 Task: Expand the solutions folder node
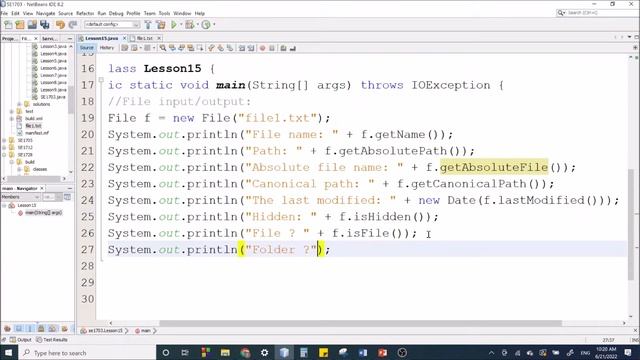(19, 104)
